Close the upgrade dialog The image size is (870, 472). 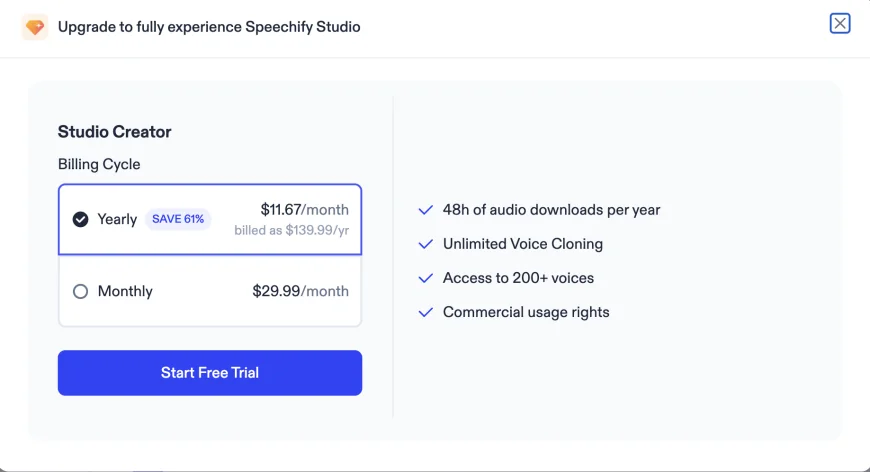click(x=840, y=23)
